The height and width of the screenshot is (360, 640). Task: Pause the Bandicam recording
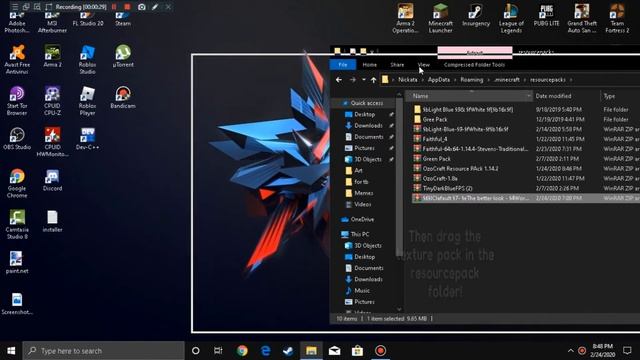tap(114, 7)
